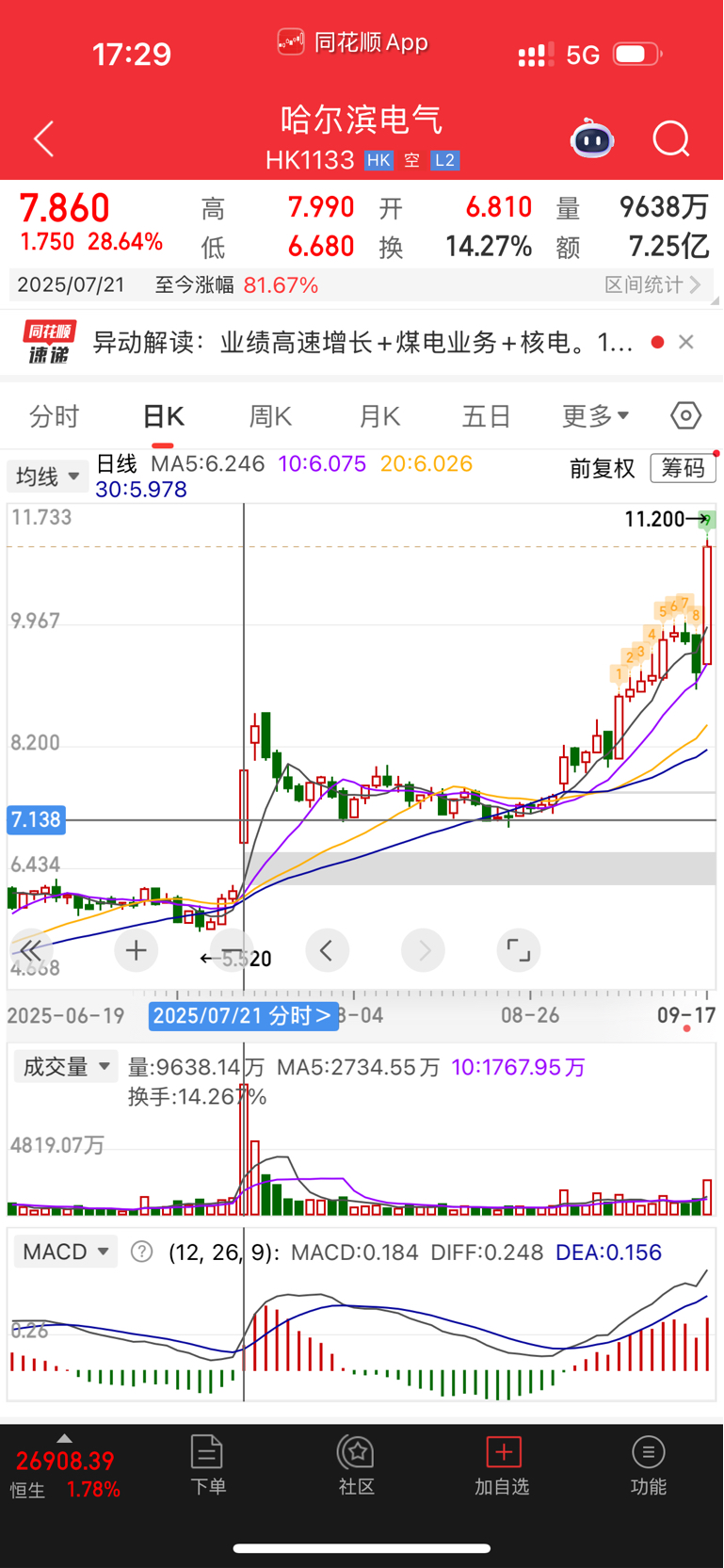Tap the 2025/07/21 date in stats bar
This screenshot has height=1568, width=724.
72,284
